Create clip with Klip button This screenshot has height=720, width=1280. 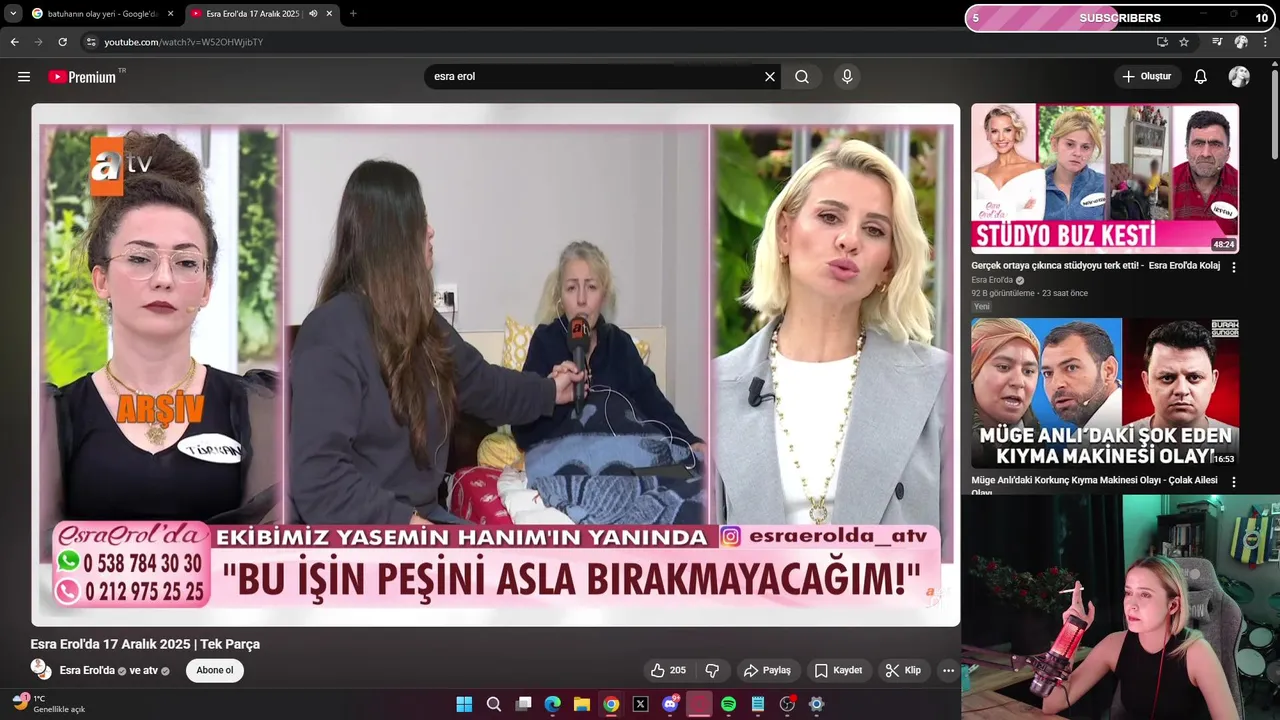[903, 670]
